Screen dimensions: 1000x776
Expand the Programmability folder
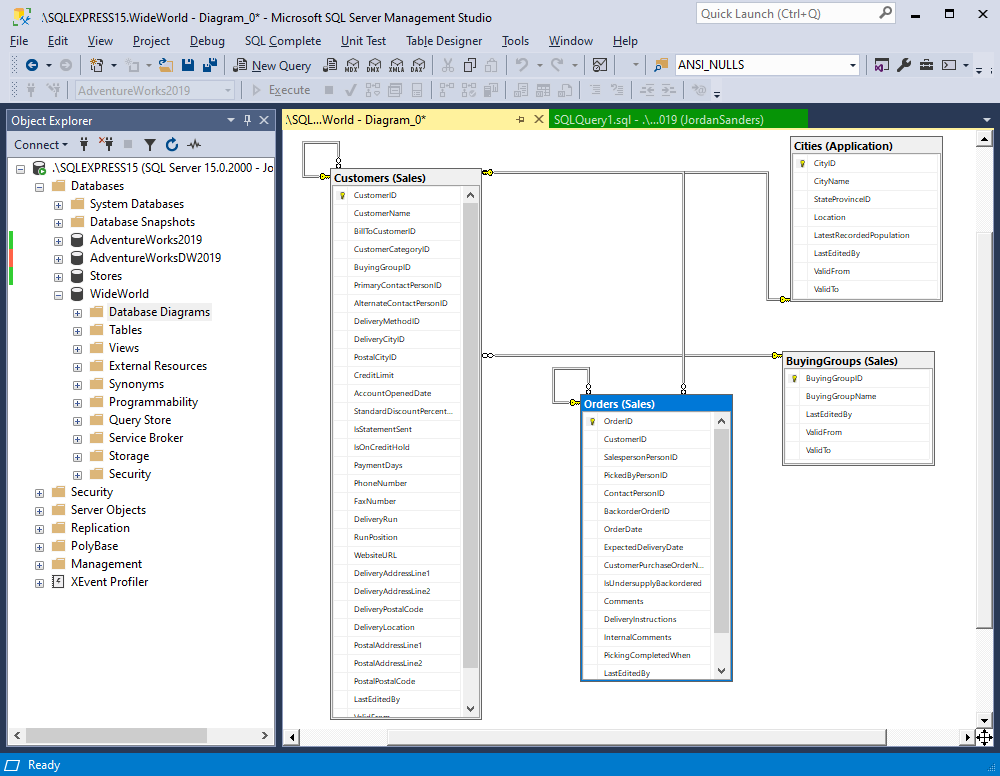(78, 403)
